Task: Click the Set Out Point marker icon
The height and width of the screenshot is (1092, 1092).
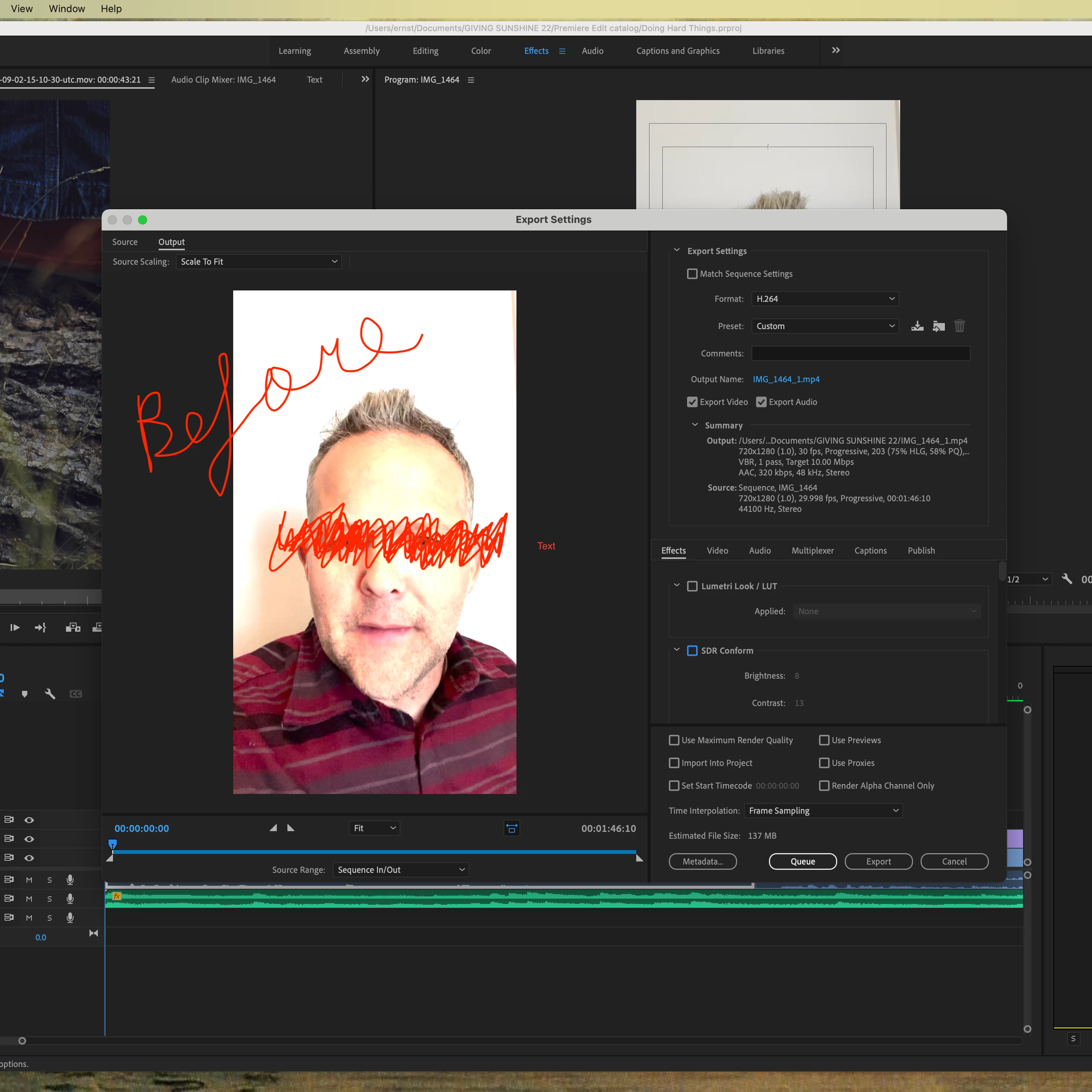Action: 291,828
